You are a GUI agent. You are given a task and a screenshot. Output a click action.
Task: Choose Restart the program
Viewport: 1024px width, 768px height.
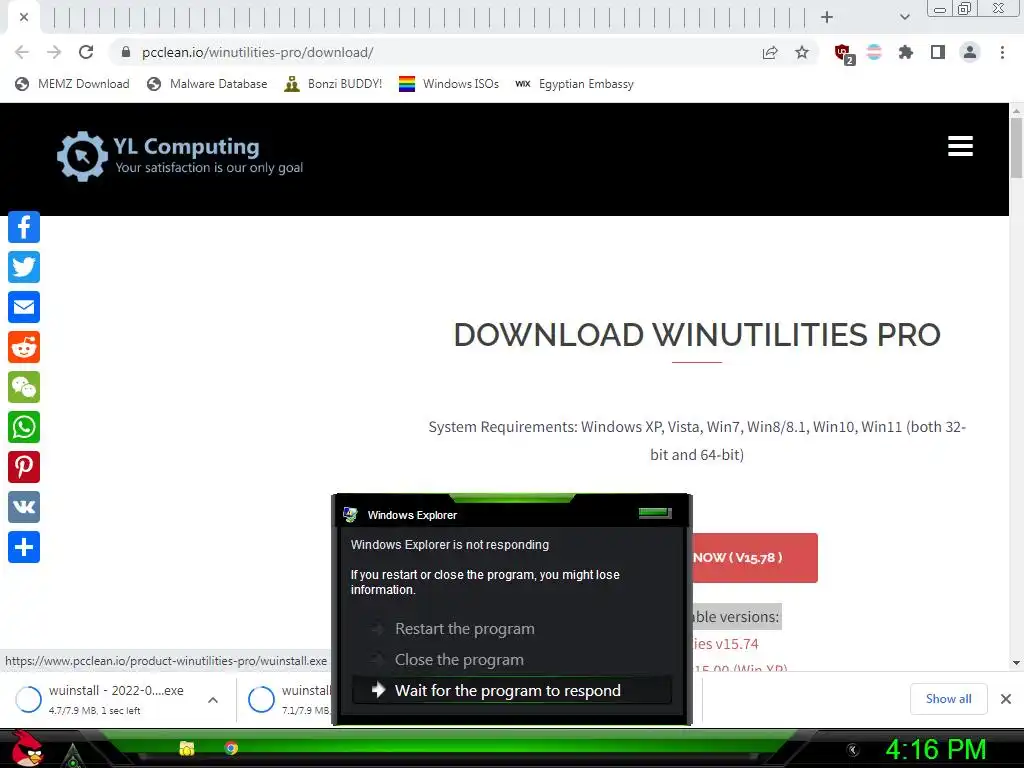[464, 629]
